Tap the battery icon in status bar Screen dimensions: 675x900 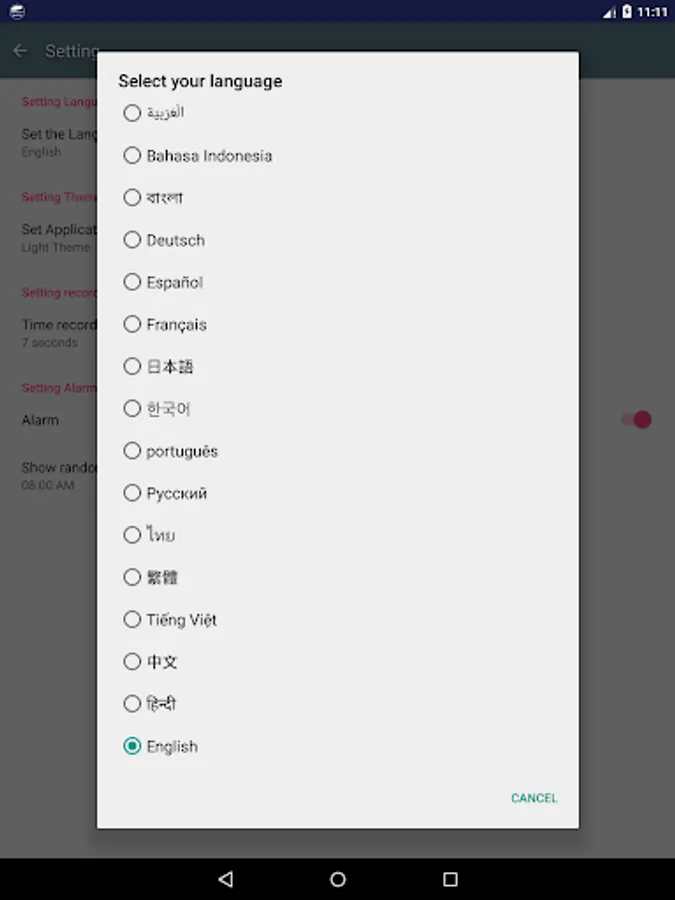[x=627, y=12]
